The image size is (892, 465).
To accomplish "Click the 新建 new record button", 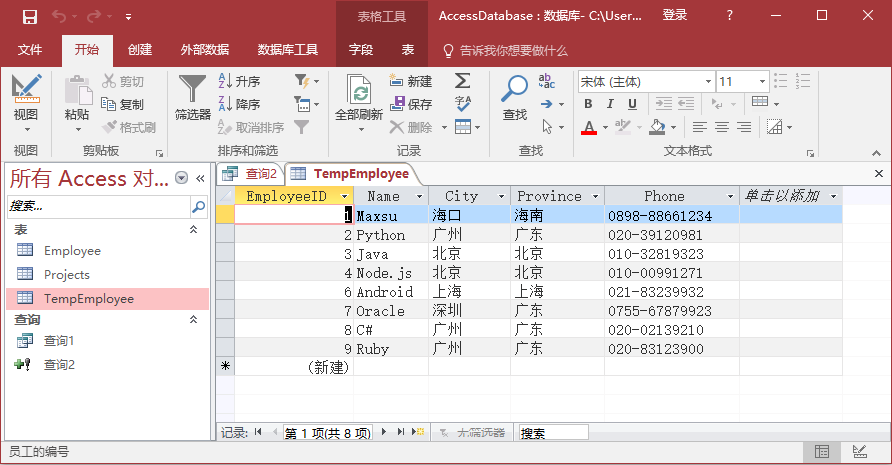I will [x=411, y=81].
